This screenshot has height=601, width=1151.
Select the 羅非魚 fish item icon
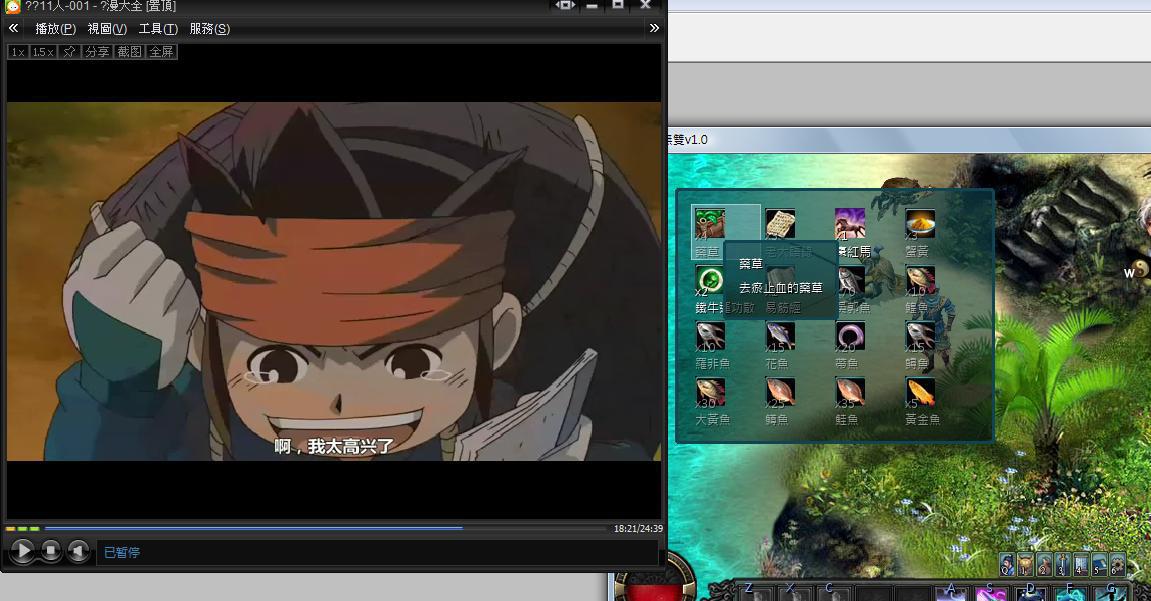pyautogui.click(x=710, y=335)
